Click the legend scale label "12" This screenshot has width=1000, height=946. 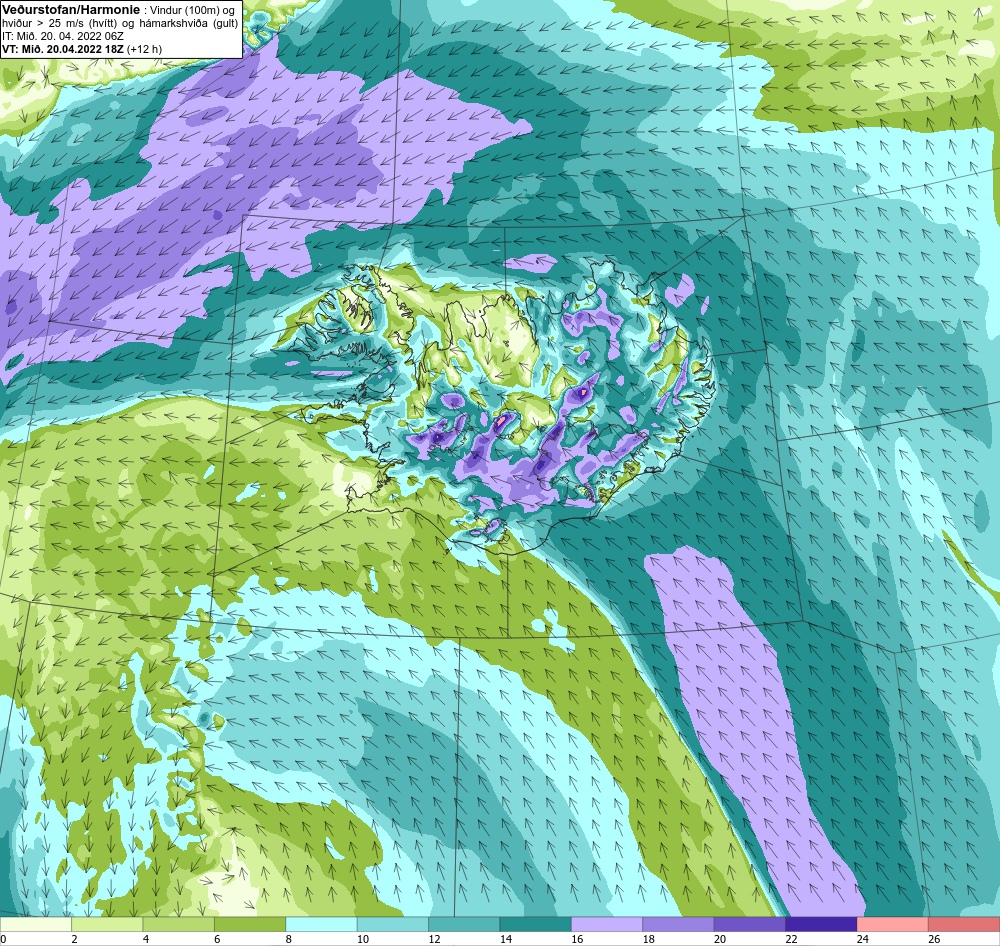pyautogui.click(x=434, y=939)
